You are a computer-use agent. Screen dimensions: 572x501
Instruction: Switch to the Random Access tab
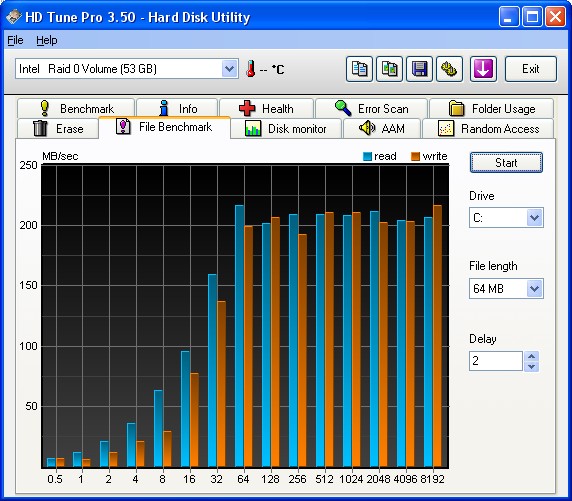coord(488,128)
